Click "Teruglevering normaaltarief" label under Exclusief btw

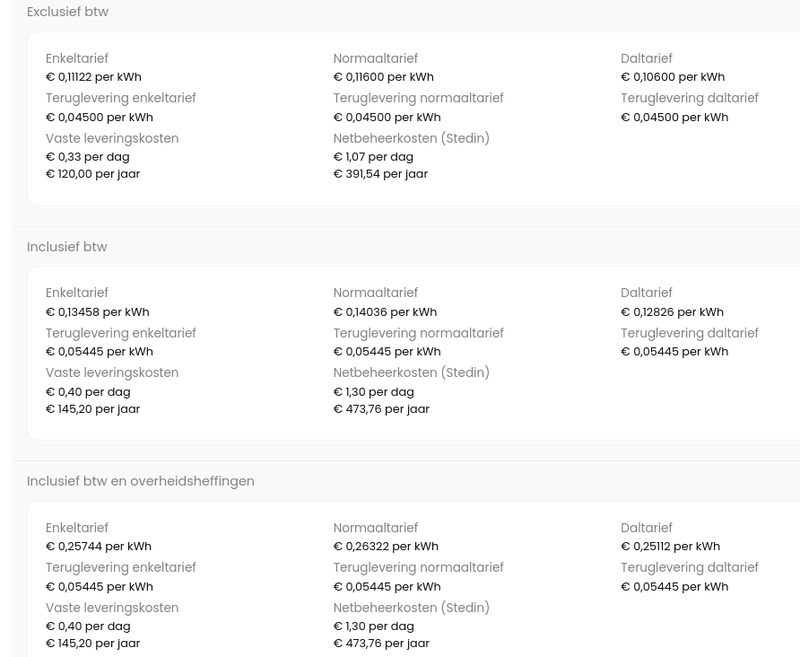(418, 98)
